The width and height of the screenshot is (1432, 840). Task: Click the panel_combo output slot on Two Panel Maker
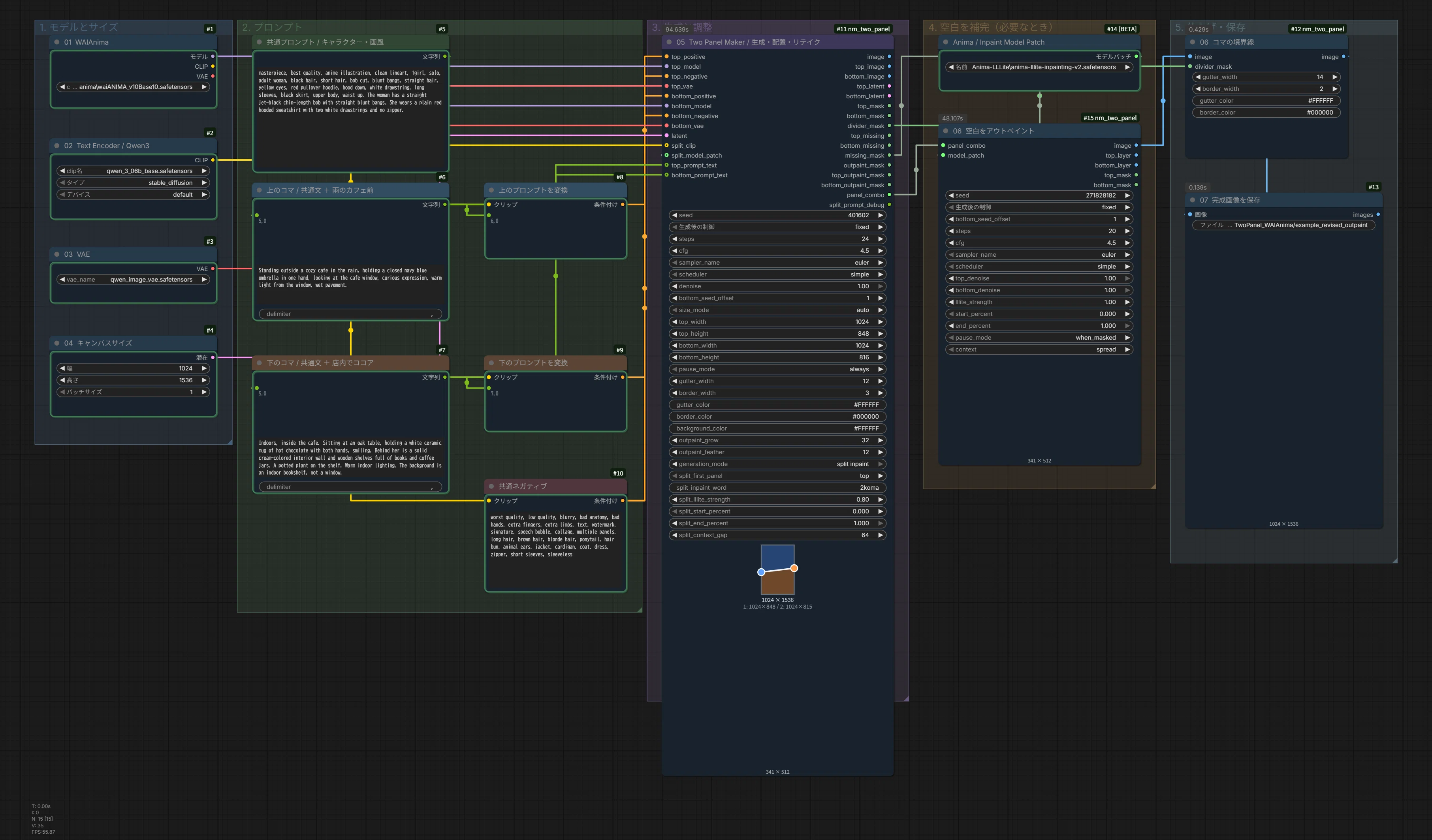[889, 195]
